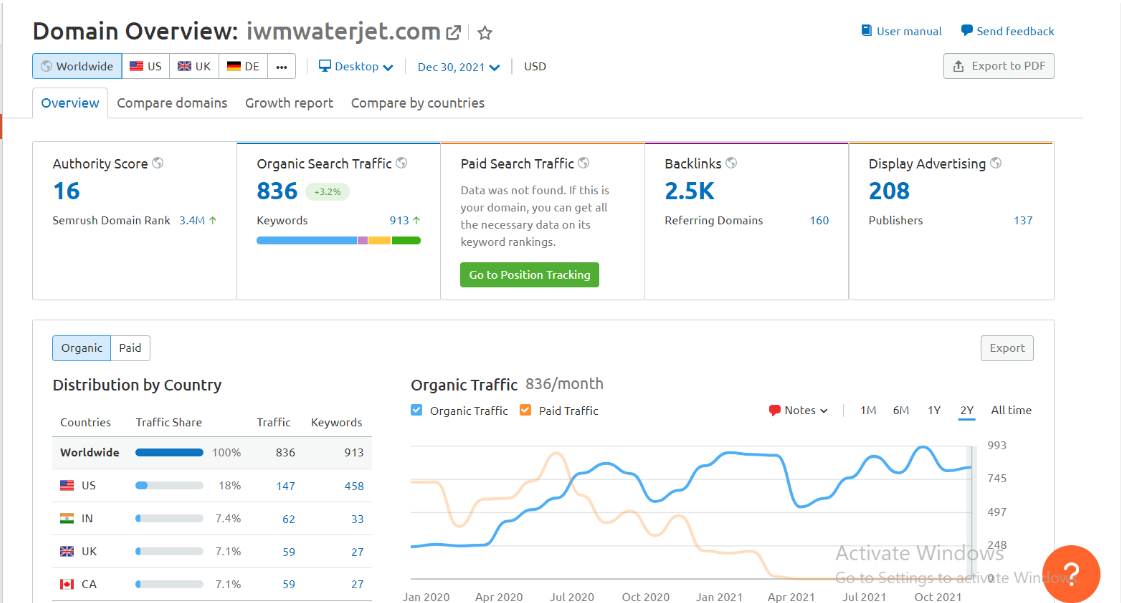1121x603 pixels.
Task: Click the Export button above the chart
Action: point(1007,348)
